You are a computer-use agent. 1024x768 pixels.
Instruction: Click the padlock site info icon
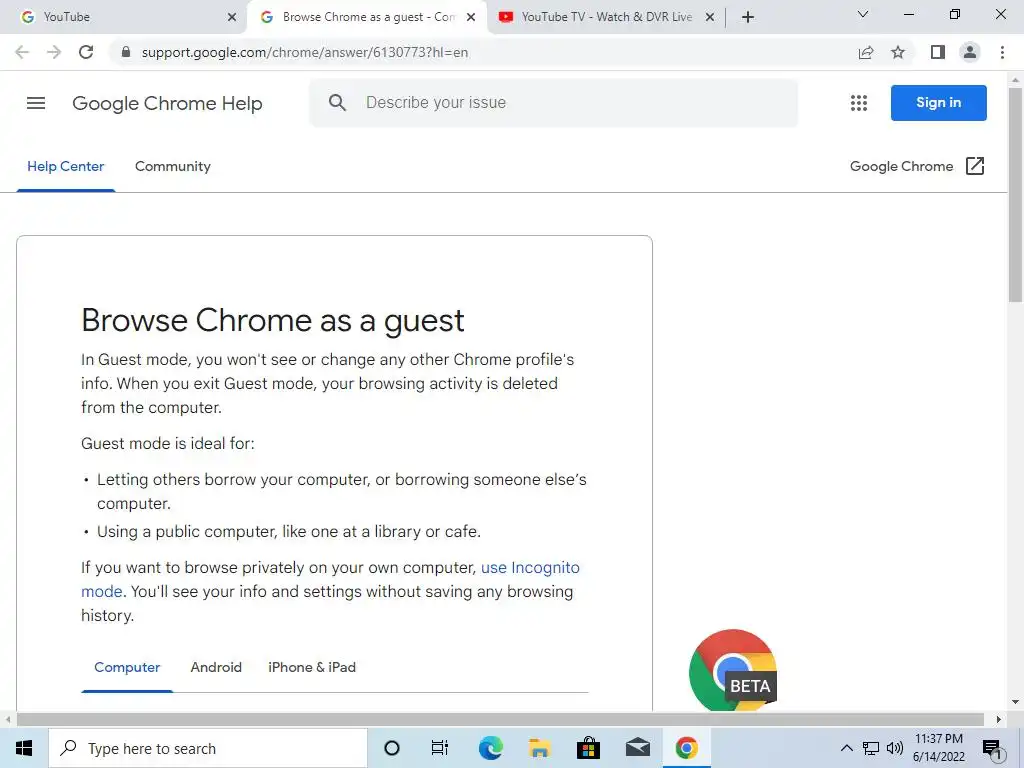pyautogui.click(x=126, y=52)
